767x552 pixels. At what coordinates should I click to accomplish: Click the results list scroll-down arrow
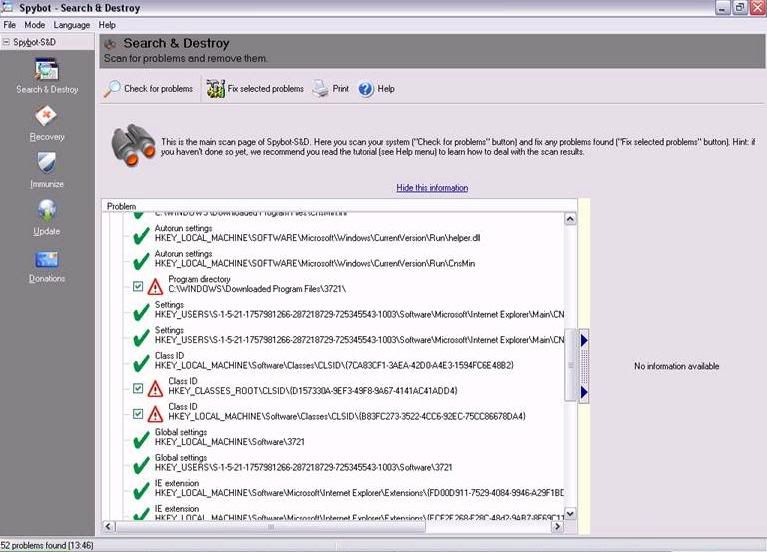tap(570, 514)
